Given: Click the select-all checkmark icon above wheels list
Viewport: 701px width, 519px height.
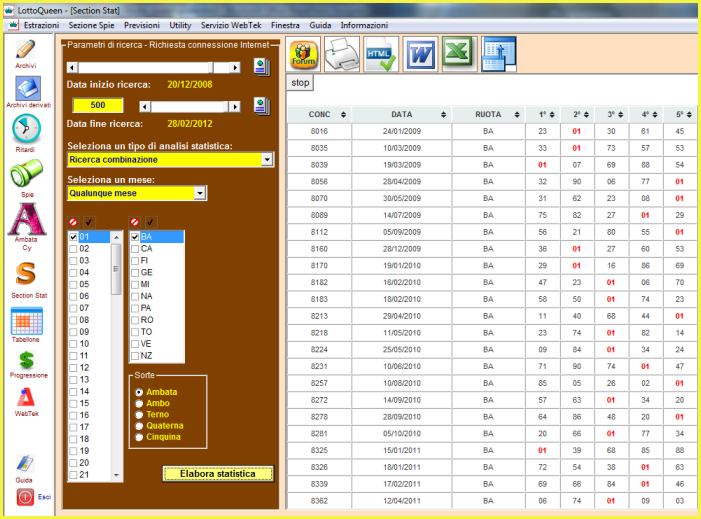Looking at the screenshot, I should coord(151,222).
